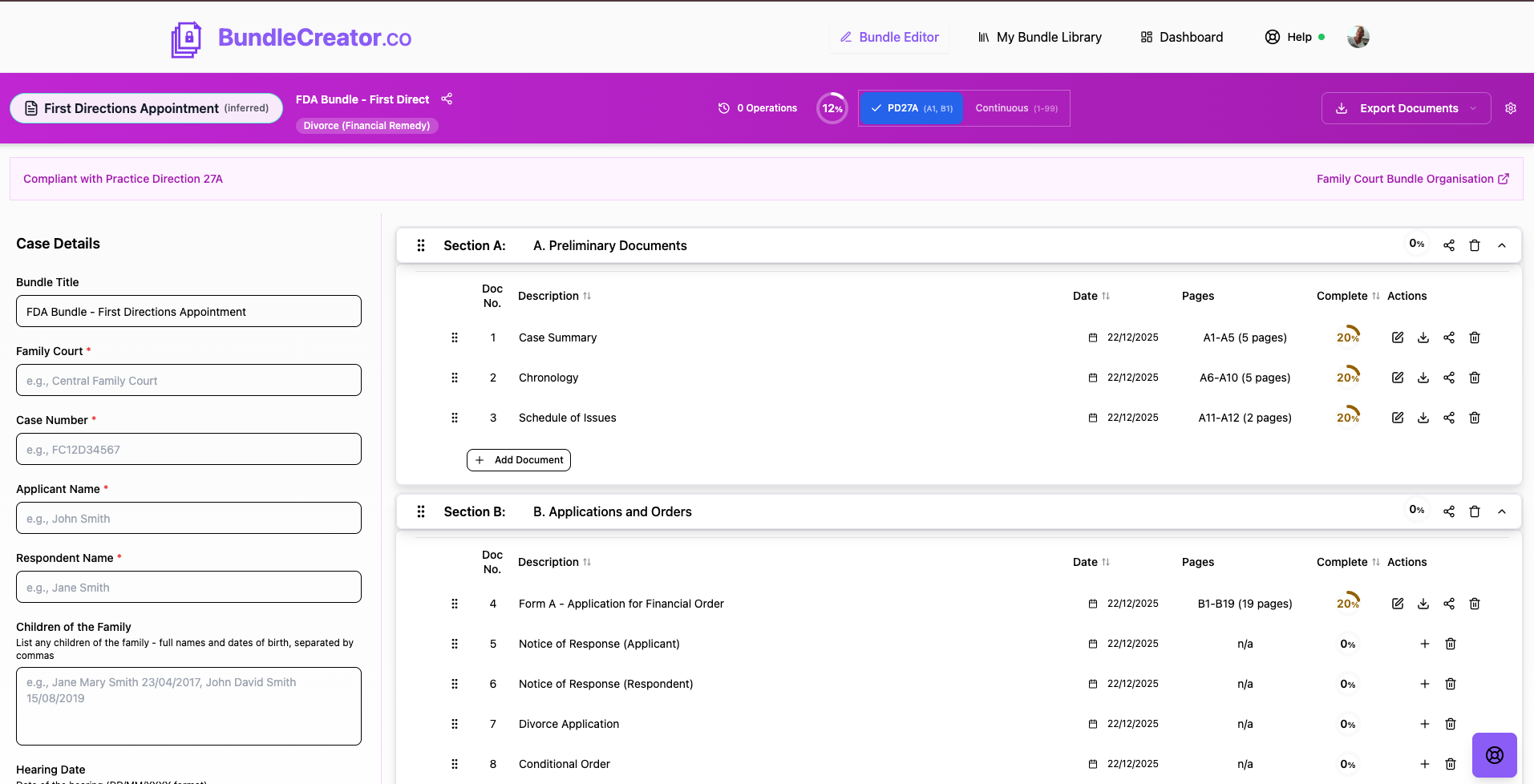The width and height of the screenshot is (1534, 784).
Task: Upload file for Divorce Application row
Action: pos(1425,724)
